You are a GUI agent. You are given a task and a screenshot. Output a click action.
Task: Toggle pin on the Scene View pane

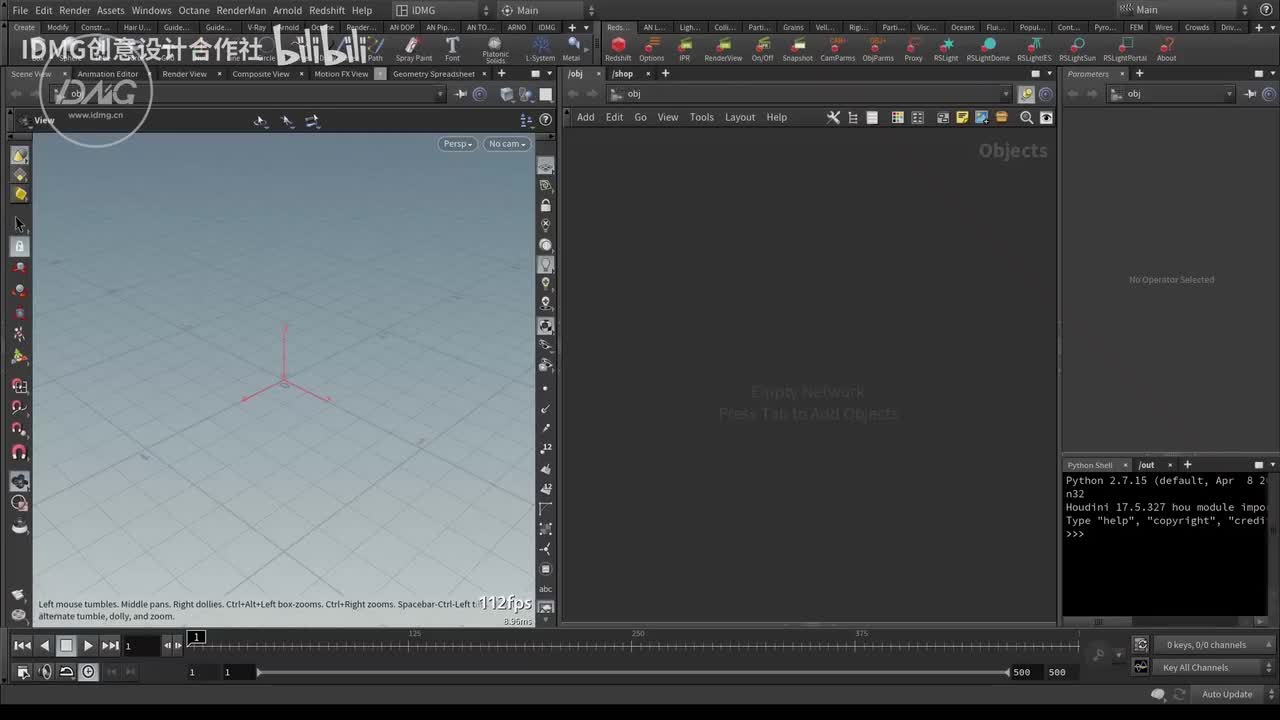[461, 94]
